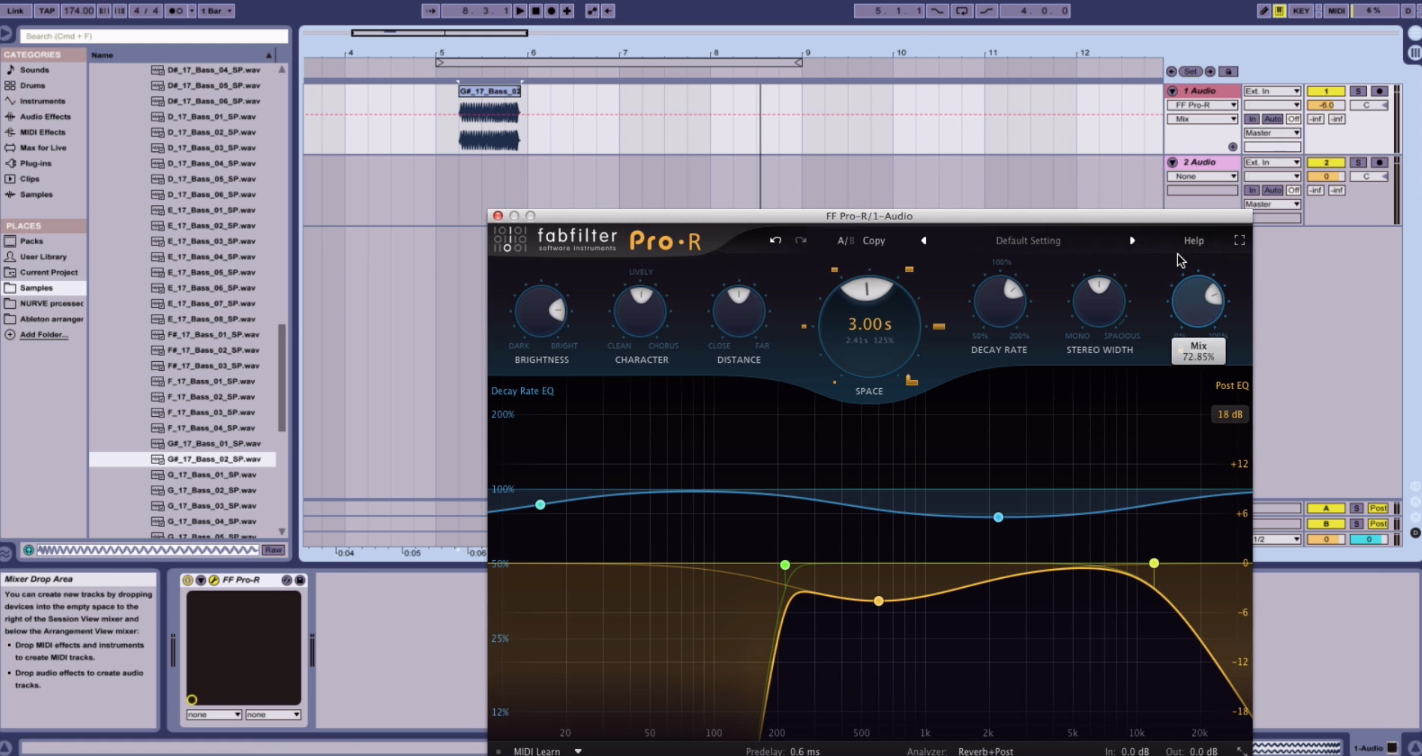This screenshot has height=756, width=1422.
Task: Open Instruments category in browser
Action: tap(42, 101)
